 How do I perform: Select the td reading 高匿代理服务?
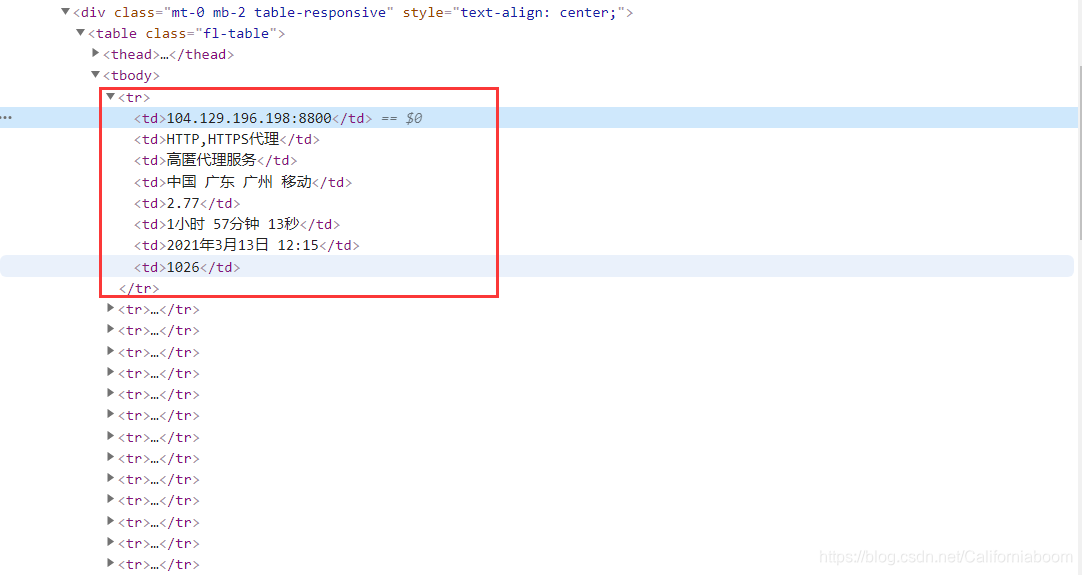(215, 160)
